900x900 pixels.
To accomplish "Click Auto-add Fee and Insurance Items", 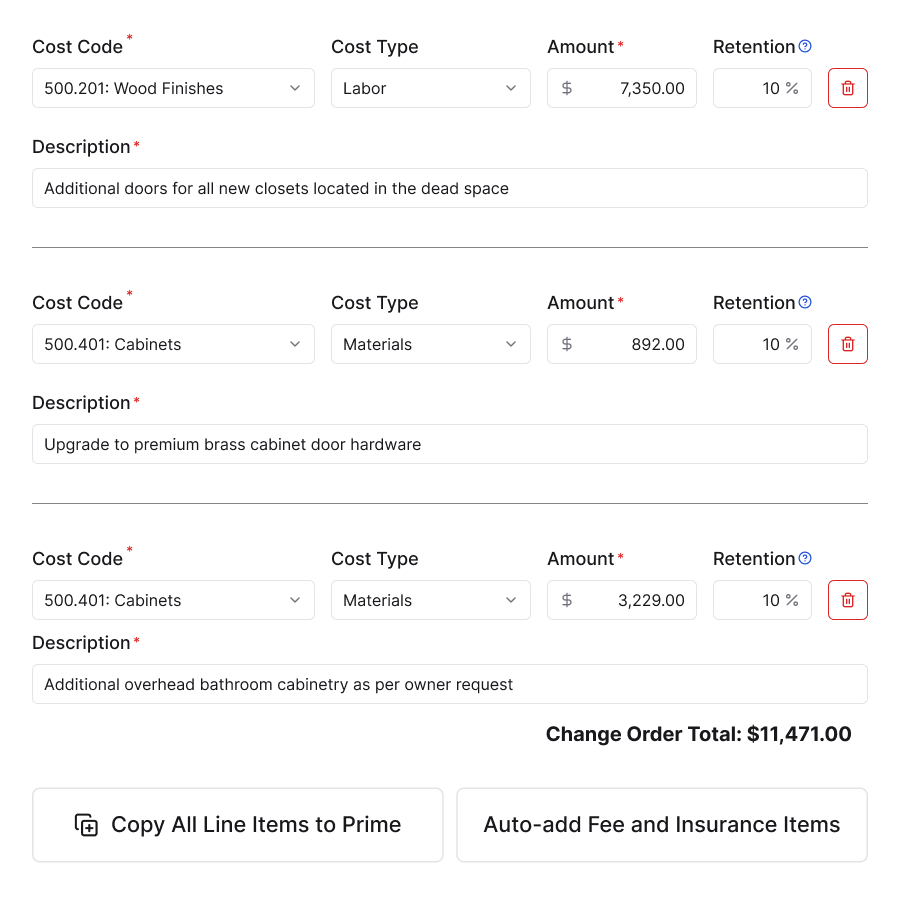I will [661, 825].
